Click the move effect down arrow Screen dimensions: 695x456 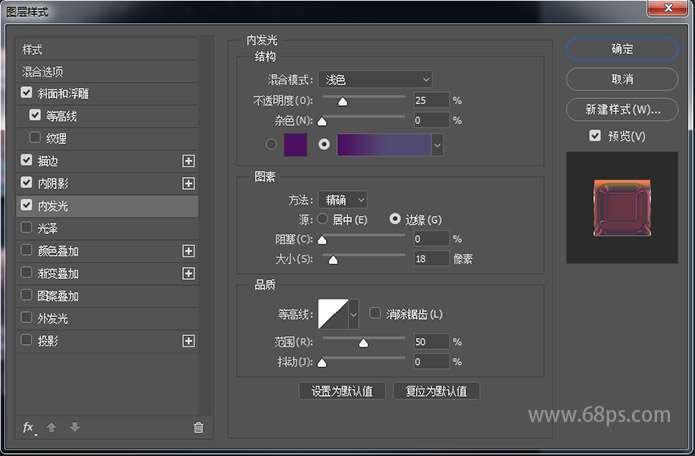point(74,428)
